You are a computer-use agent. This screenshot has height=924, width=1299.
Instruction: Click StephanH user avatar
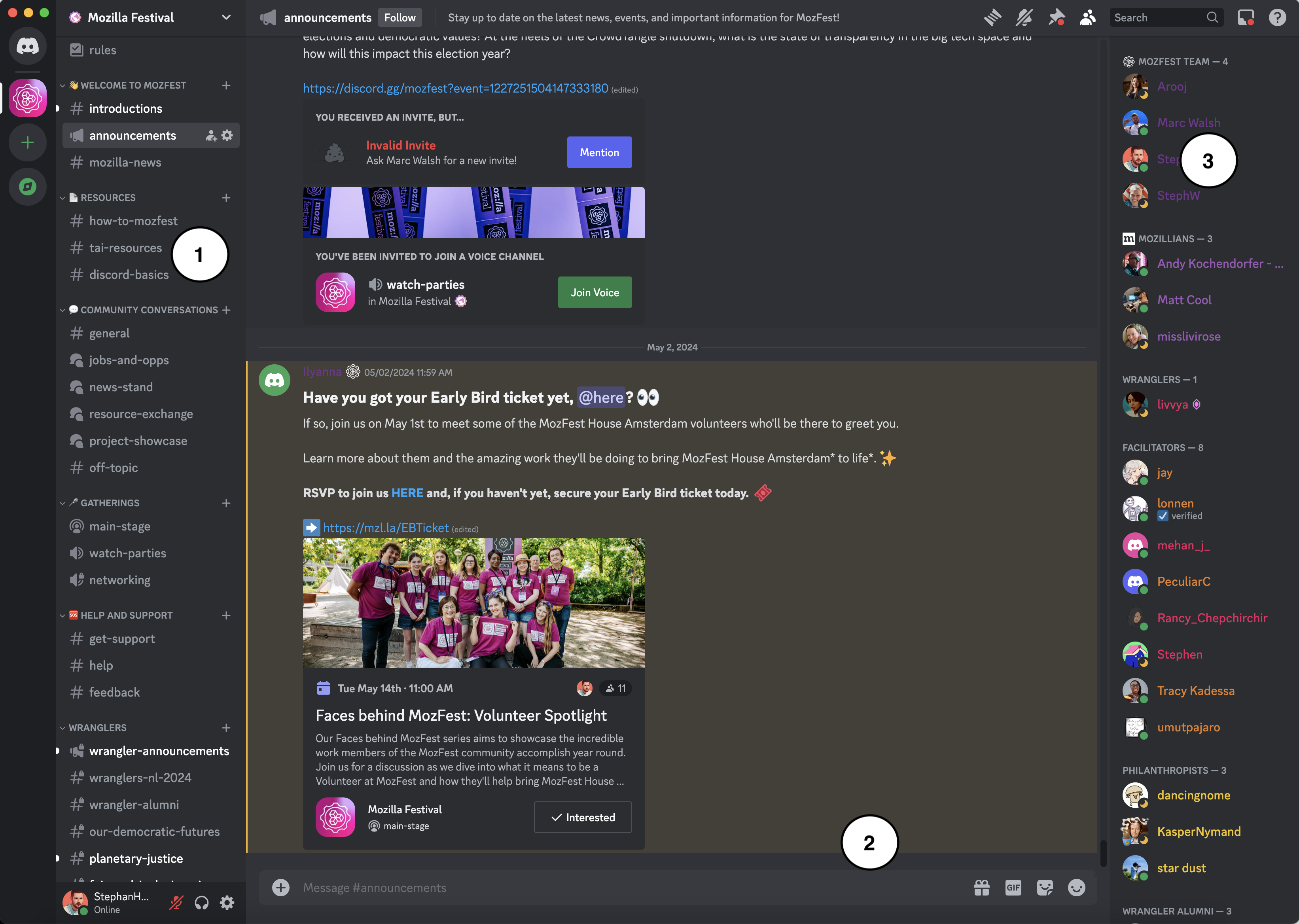point(74,902)
